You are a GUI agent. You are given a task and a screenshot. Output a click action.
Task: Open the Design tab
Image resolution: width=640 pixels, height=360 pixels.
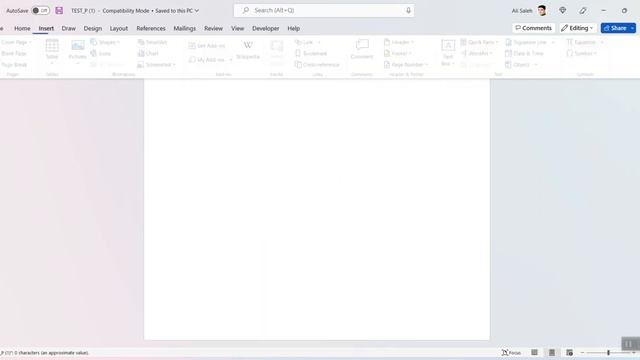[93, 28]
